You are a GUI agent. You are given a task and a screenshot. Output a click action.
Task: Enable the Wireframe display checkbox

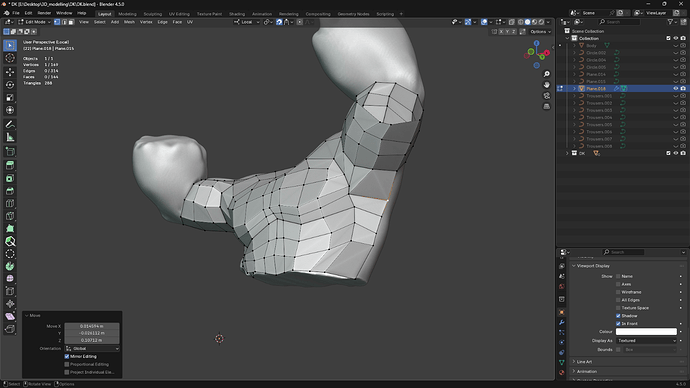pyautogui.click(x=618, y=292)
